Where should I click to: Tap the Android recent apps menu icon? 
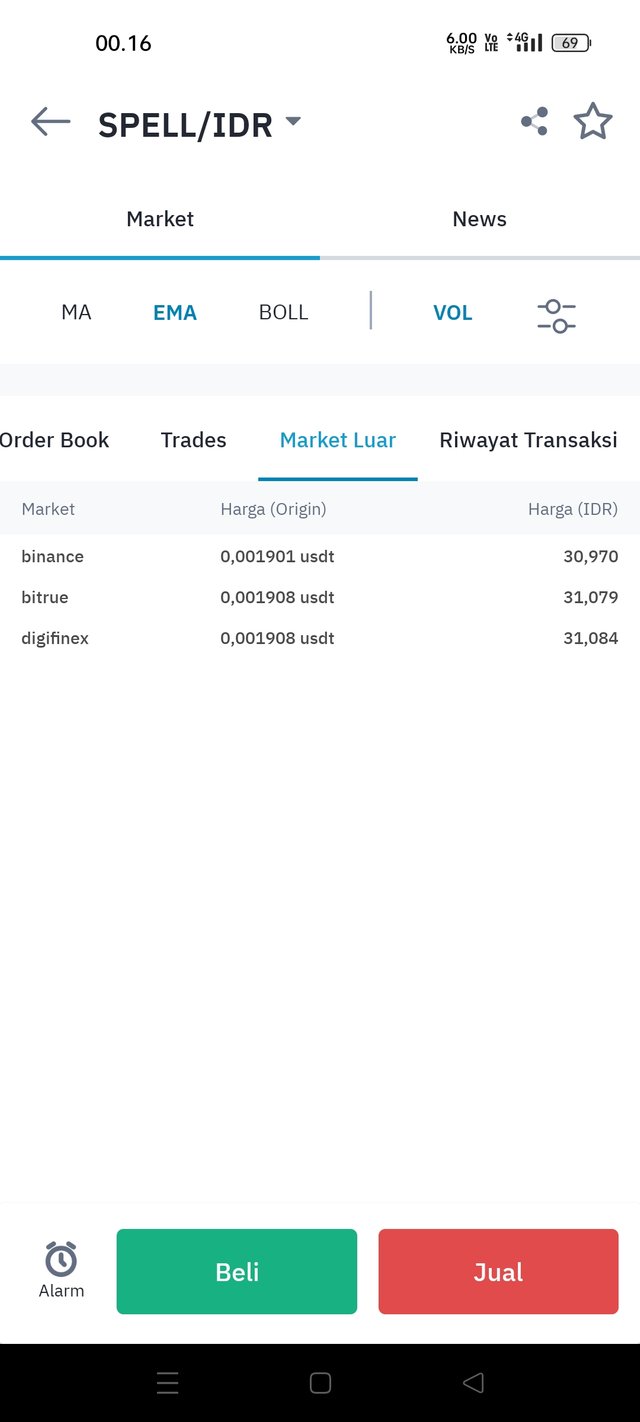(x=168, y=1383)
